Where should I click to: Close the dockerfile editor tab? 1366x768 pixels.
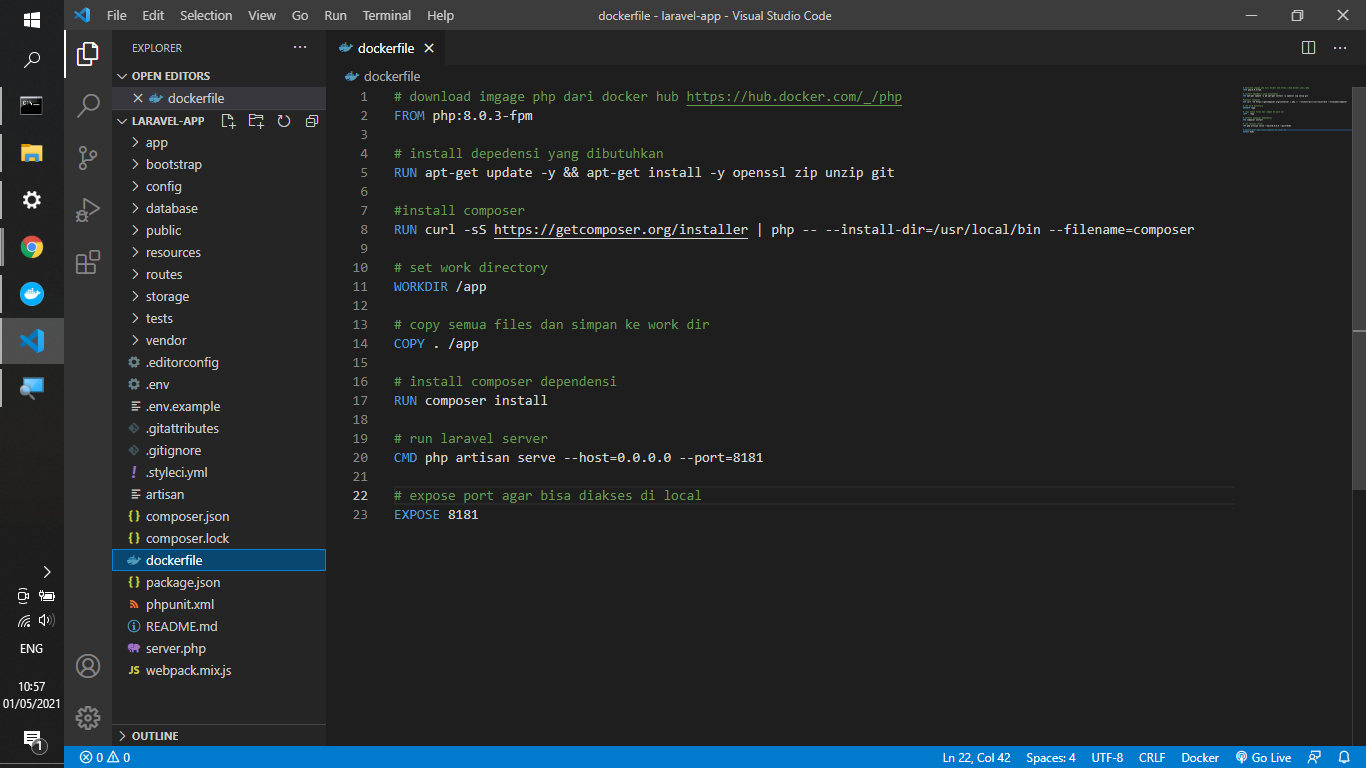[x=429, y=48]
